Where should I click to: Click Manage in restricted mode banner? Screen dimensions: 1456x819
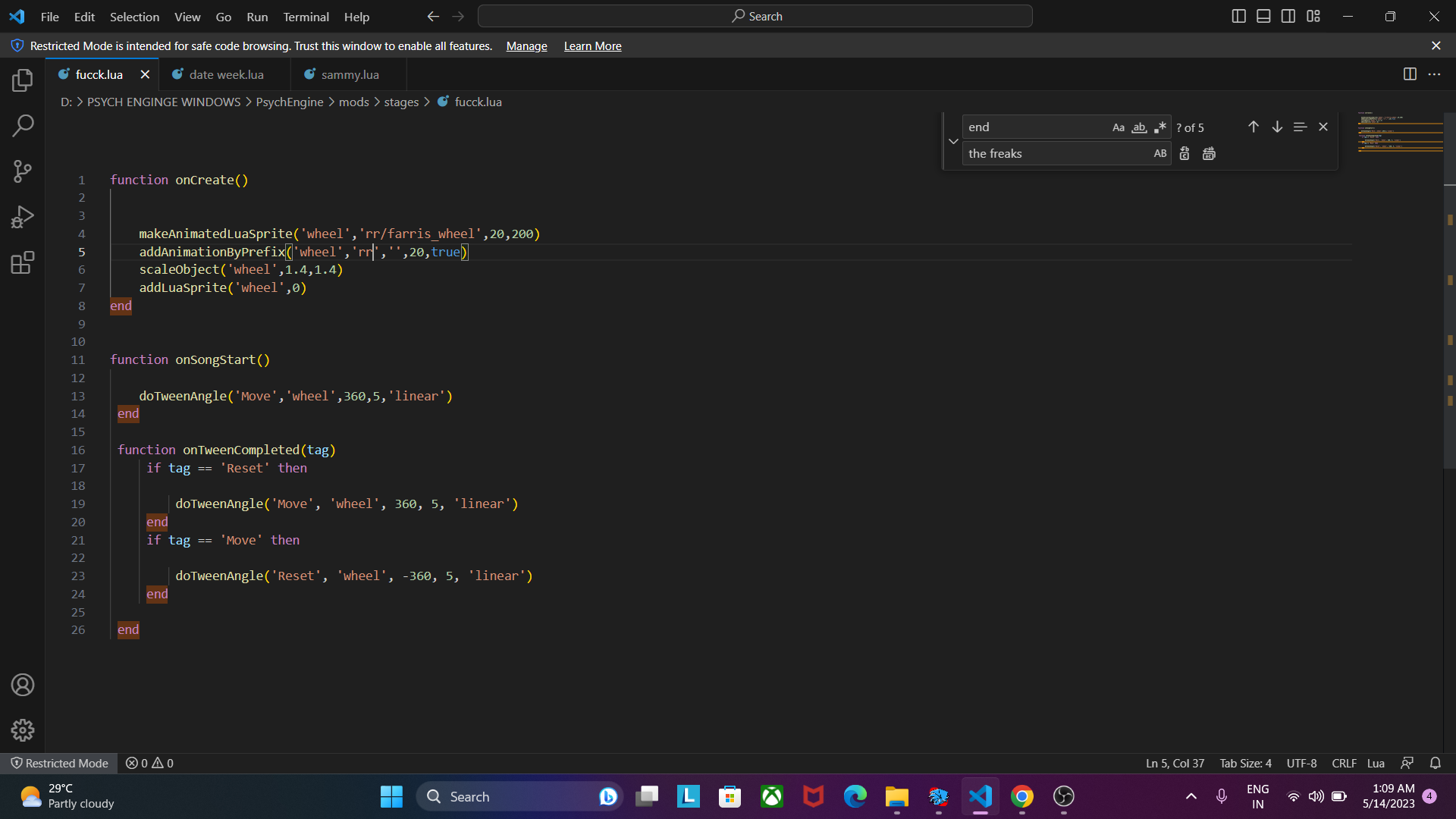point(526,46)
